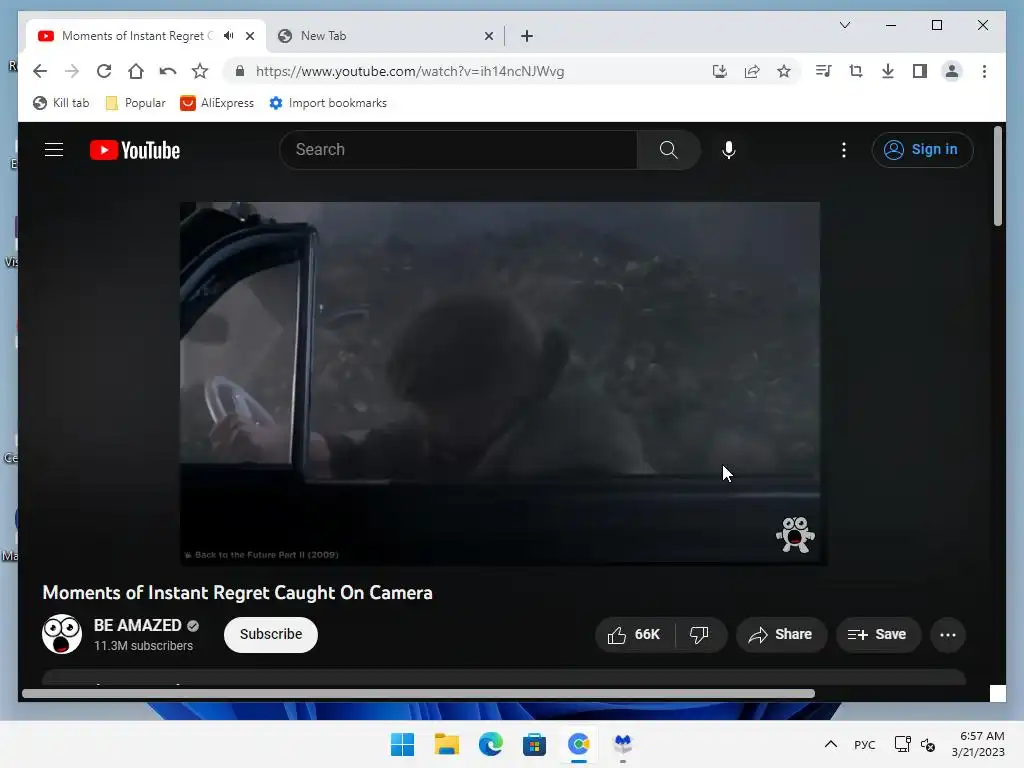Click the video title text
Viewport: 1024px width, 768px height.
pyautogui.click(x=237, y=593)
